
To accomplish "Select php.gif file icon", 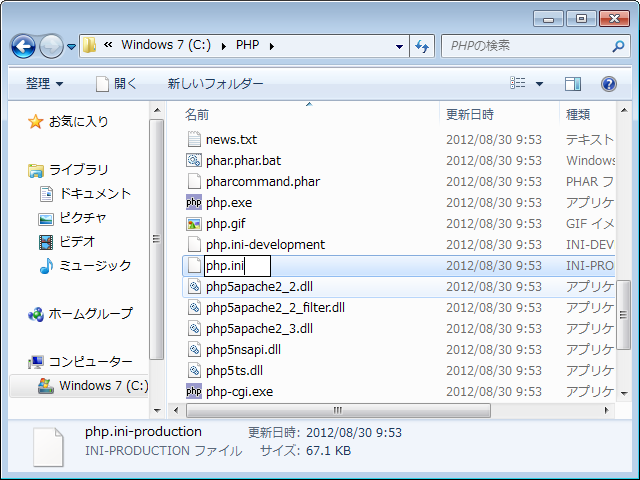I will pos(194,223).
